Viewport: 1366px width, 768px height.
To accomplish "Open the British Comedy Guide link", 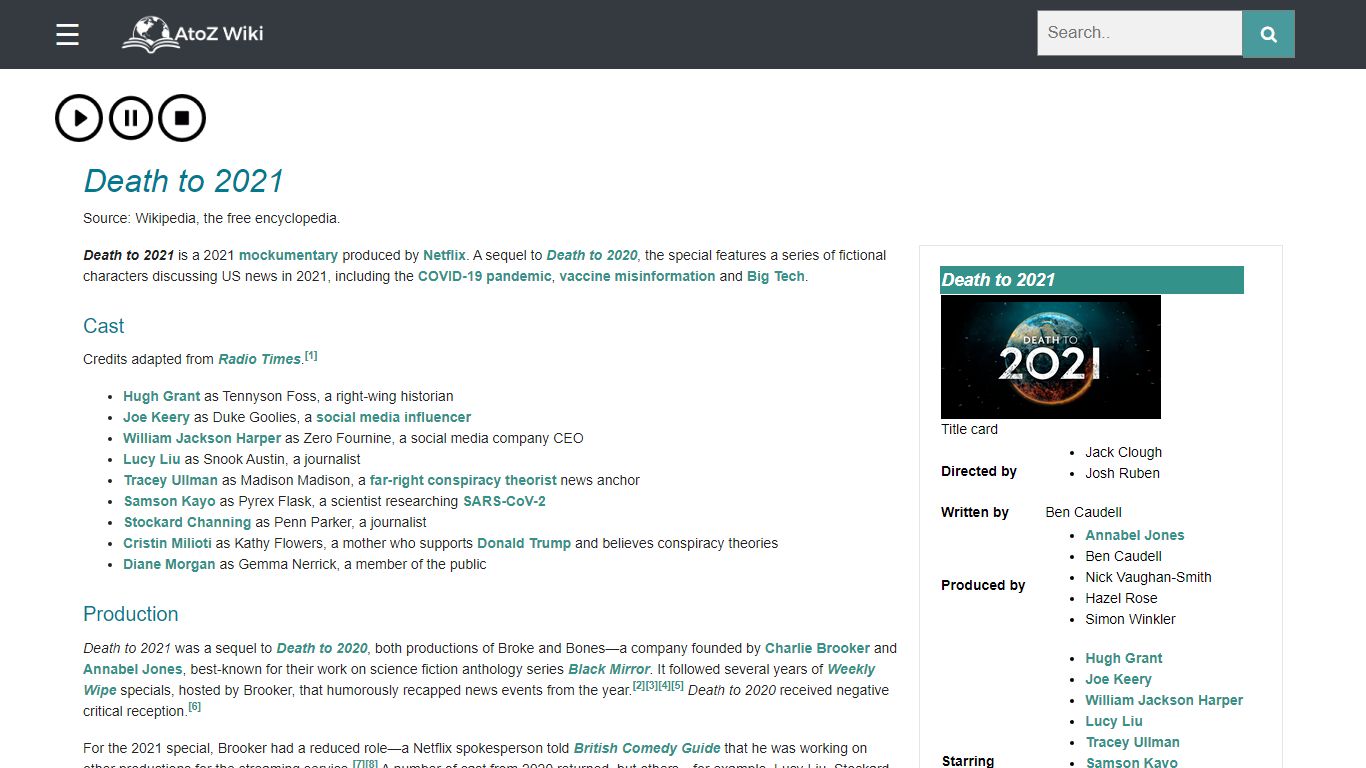I will pyautogui.click(x=647, y=748).
